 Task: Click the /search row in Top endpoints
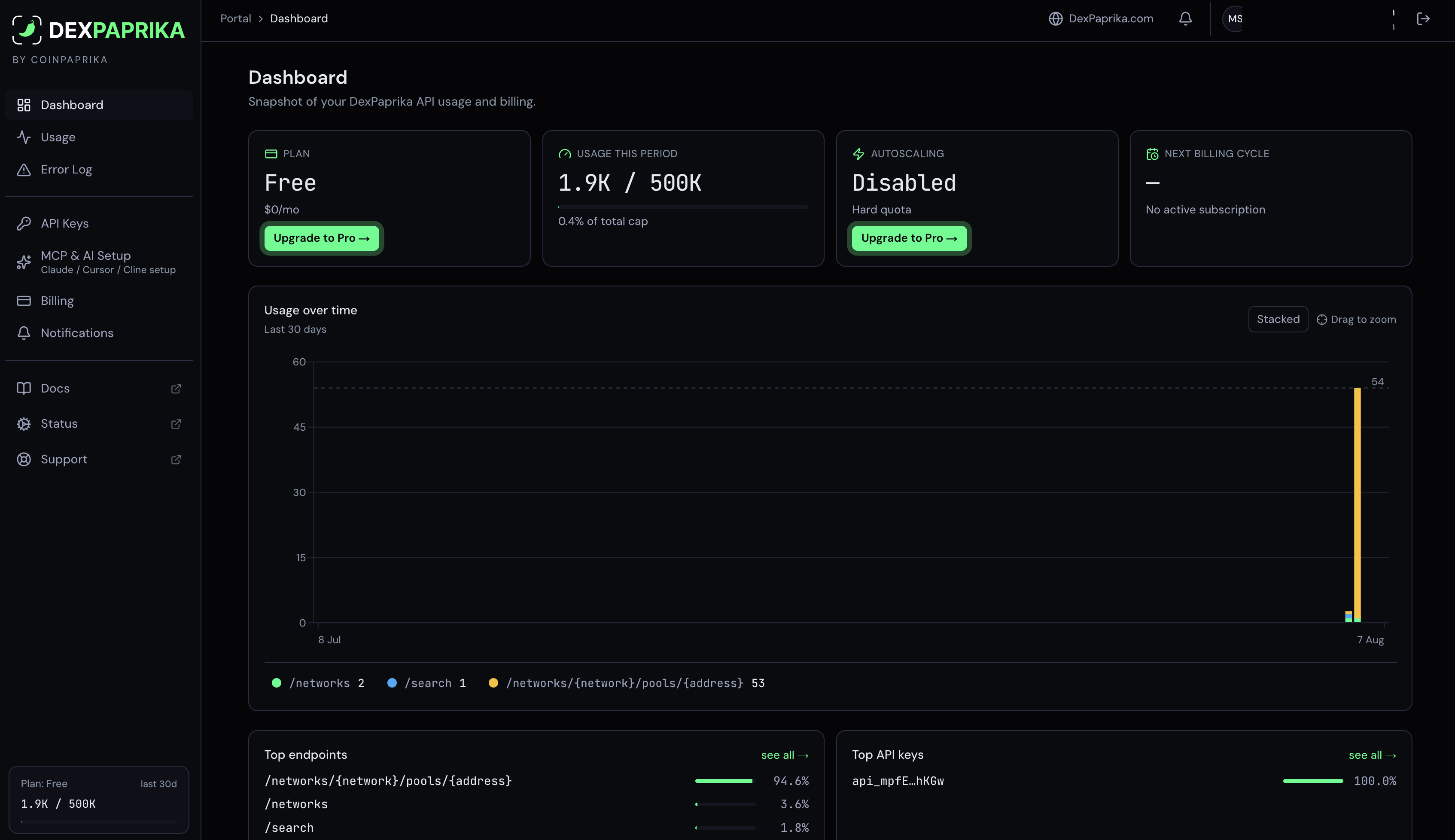click(x=536, y=828)
